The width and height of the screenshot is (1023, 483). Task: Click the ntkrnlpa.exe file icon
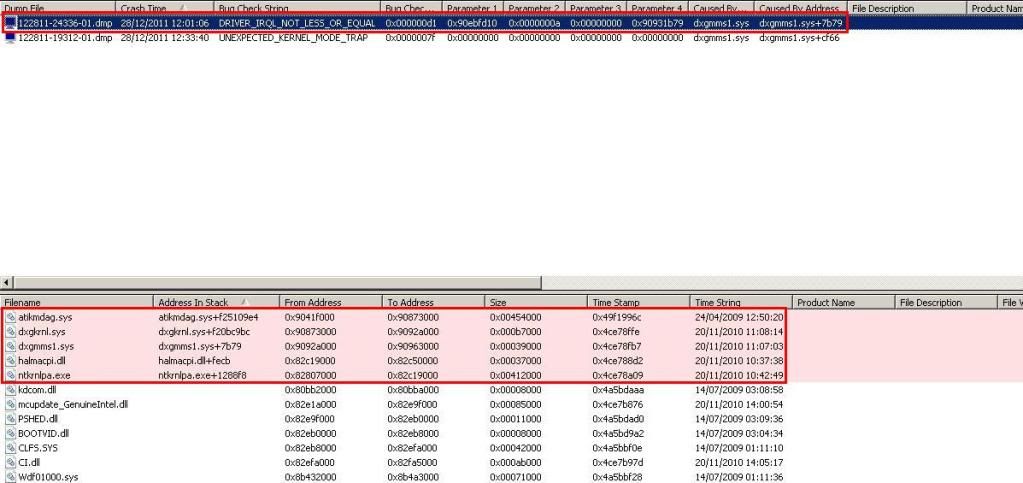click(x=10, y=375)
